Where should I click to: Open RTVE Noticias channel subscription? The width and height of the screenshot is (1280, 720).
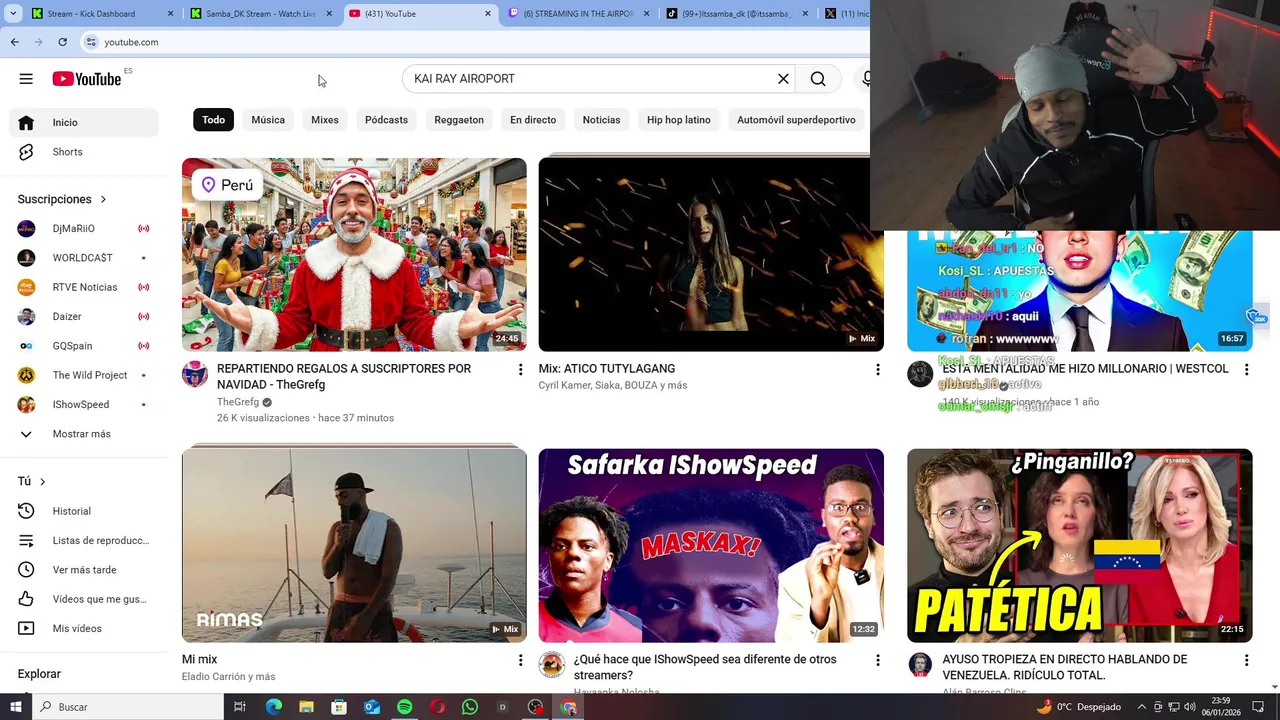pos(84,287)
